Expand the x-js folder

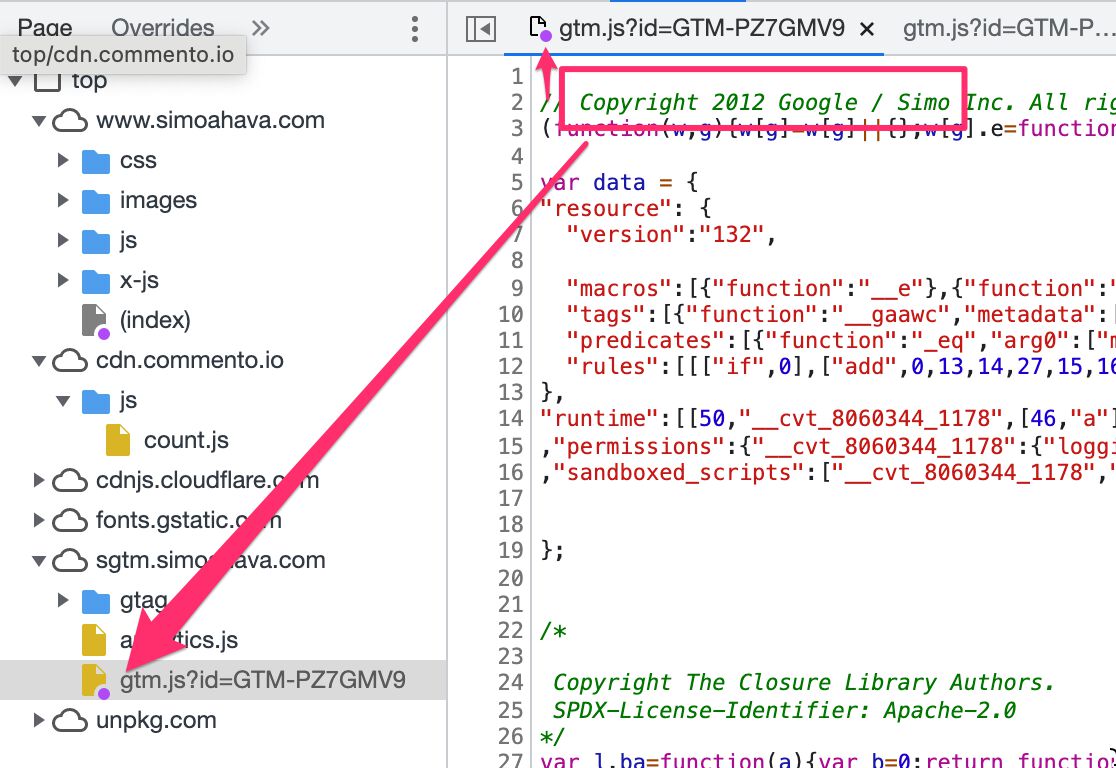tap(63, 280)
